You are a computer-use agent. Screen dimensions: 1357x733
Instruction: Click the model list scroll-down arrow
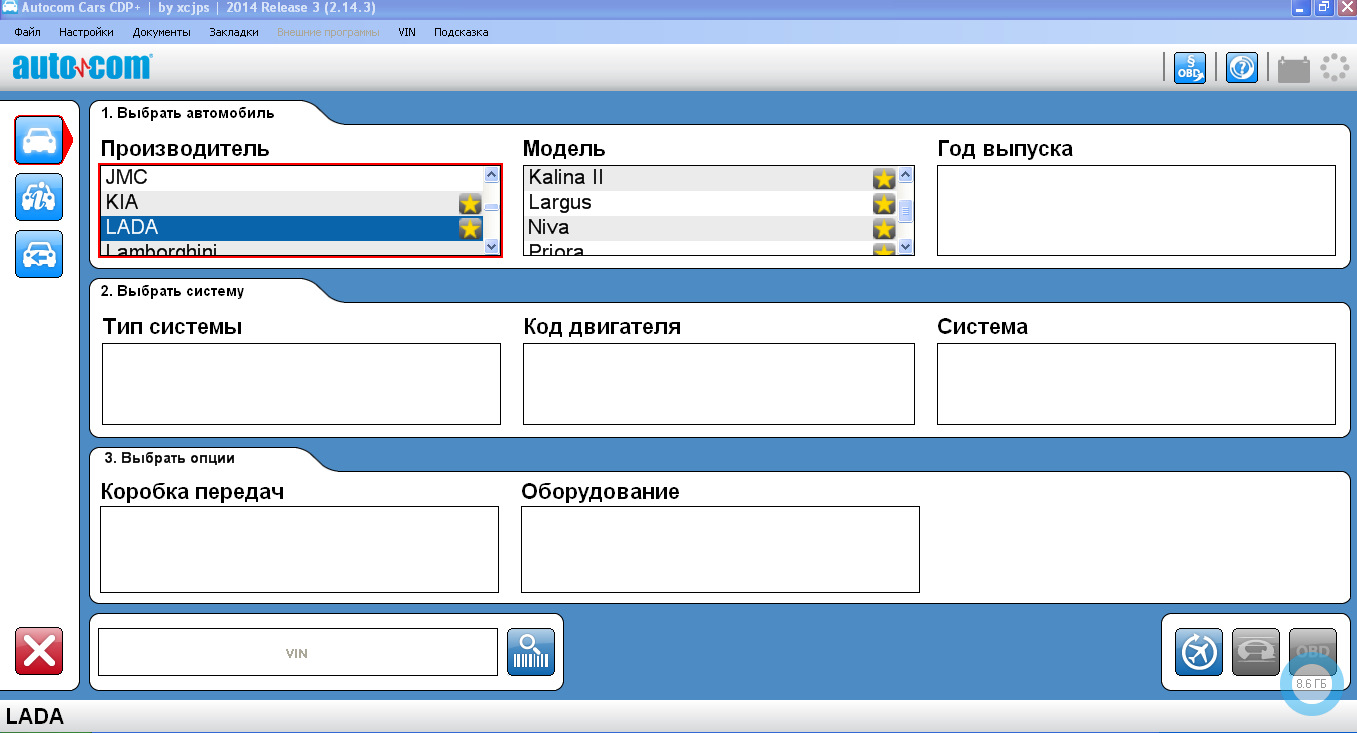click(905, 246)
